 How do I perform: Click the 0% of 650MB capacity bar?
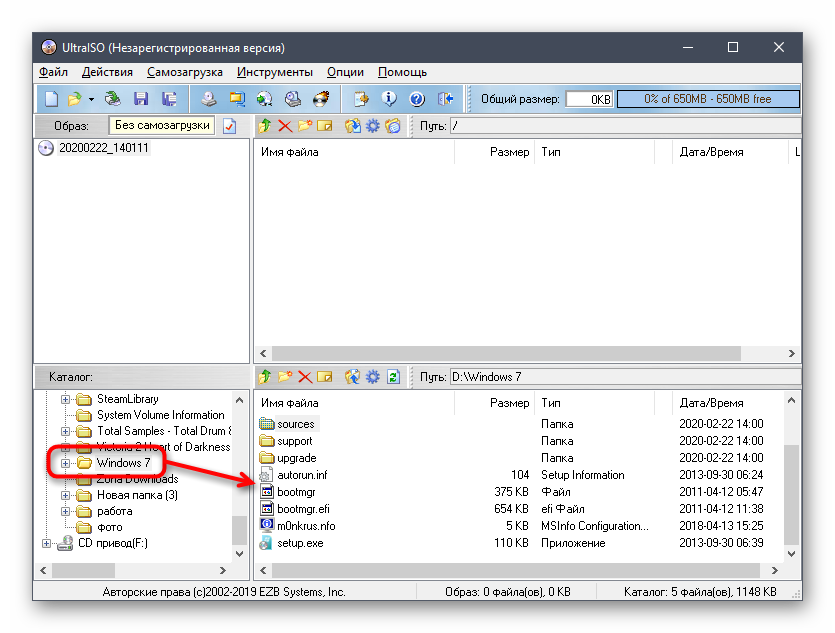[708, 99]
